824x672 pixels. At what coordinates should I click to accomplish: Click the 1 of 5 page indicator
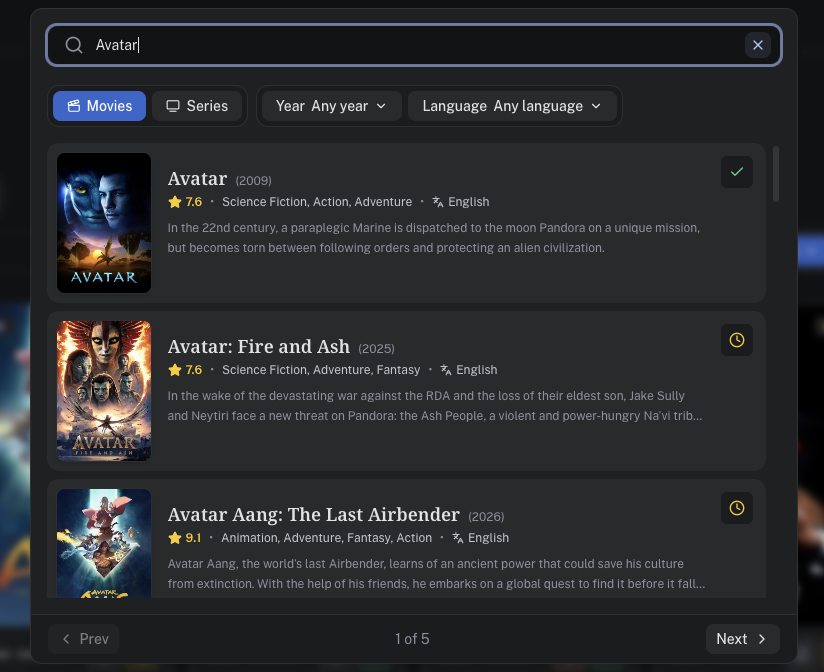[x=412, y=639]
